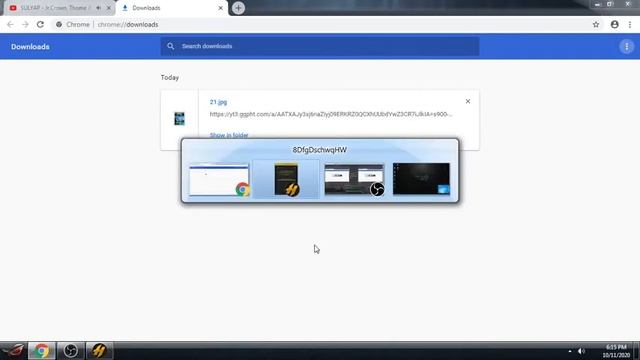Click the 21.jpg file thumbnail icon
The height and width of the screenshot is (360, 640).
point(179,119)
